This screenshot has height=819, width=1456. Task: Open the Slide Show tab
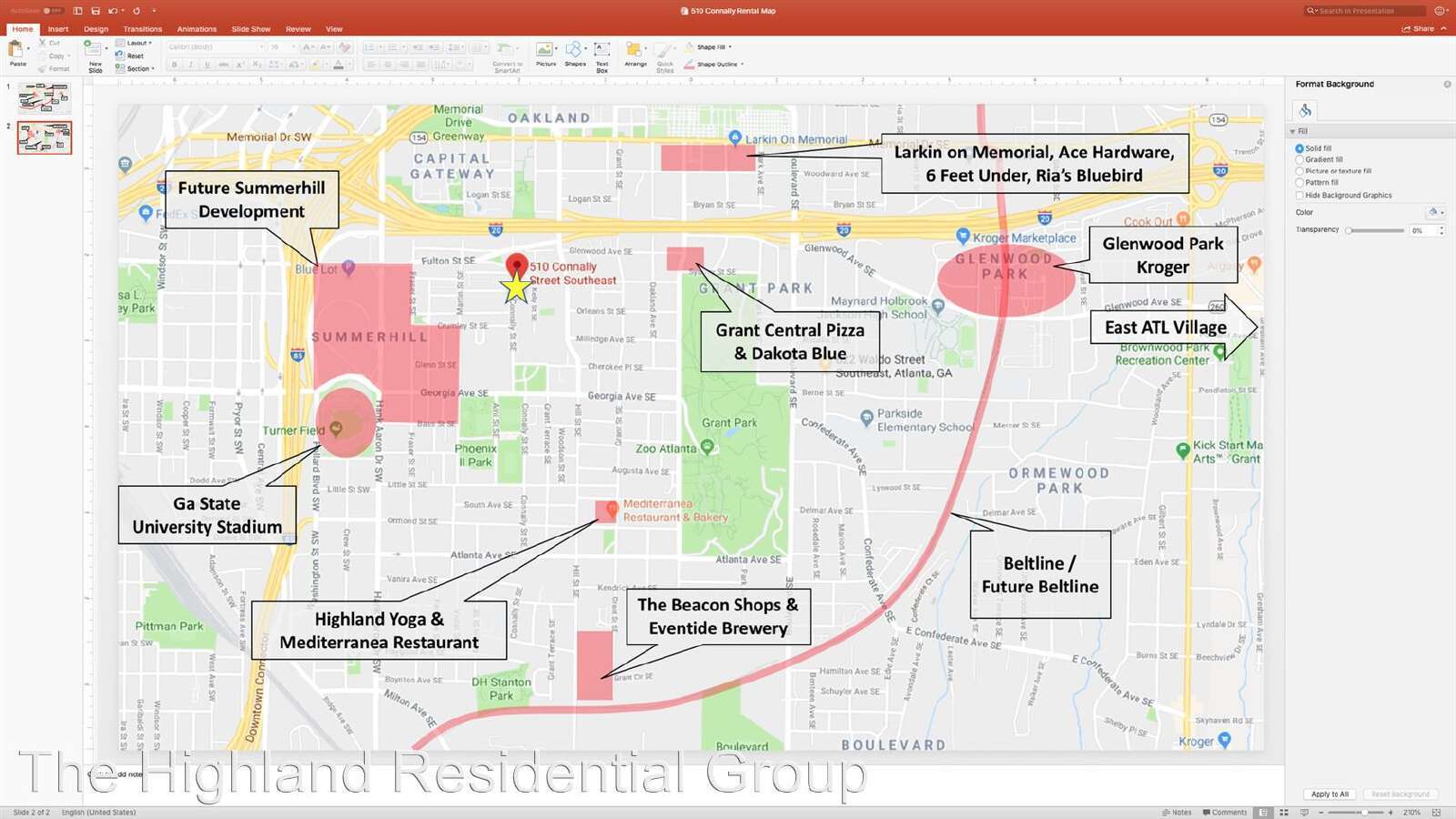point(250,29)
